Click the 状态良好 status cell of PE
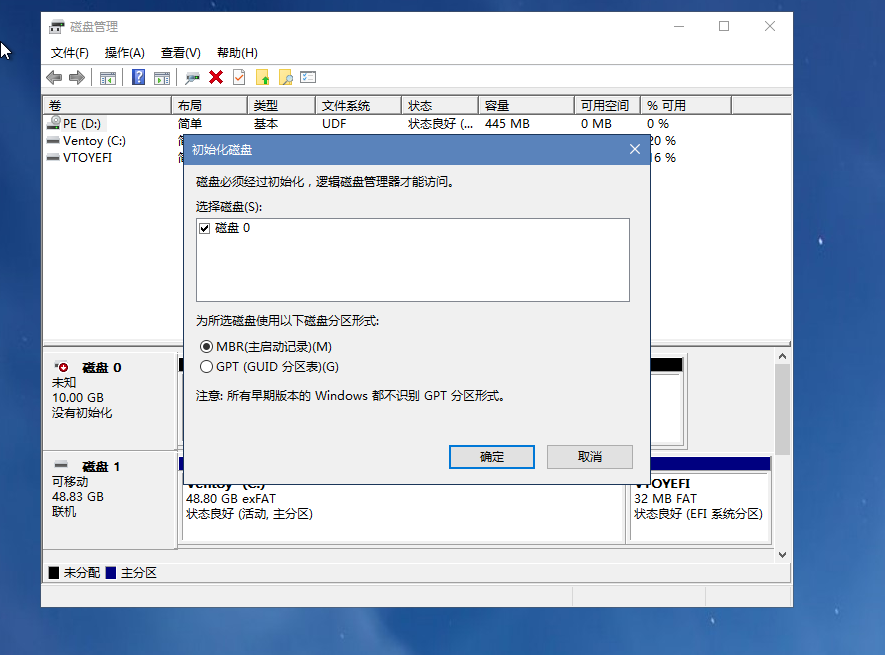The image size is (885, 655). [441, 124]
